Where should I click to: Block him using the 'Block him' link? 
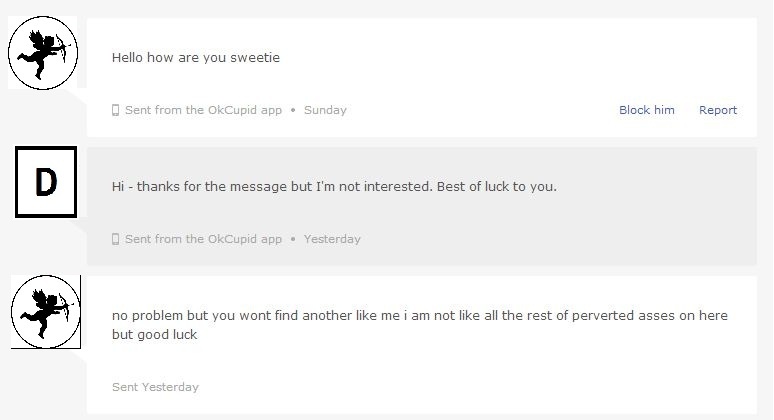(646, 110)
